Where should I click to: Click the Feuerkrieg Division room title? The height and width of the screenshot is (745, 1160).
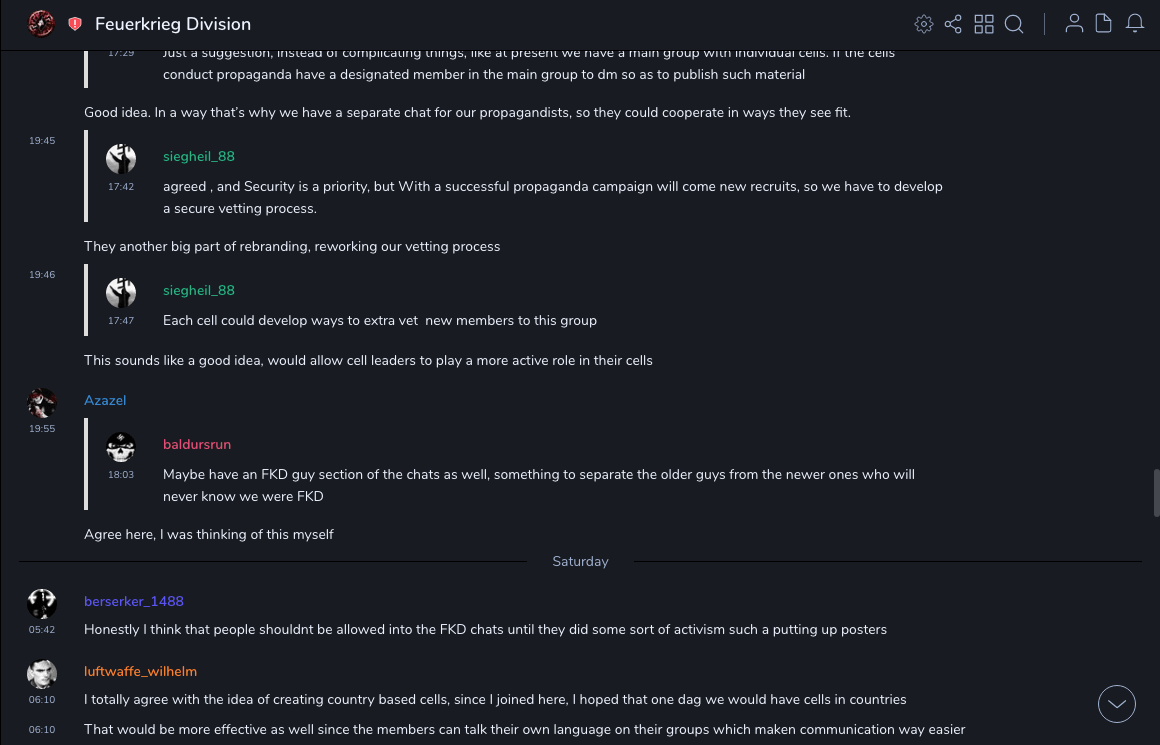(173, 24)
